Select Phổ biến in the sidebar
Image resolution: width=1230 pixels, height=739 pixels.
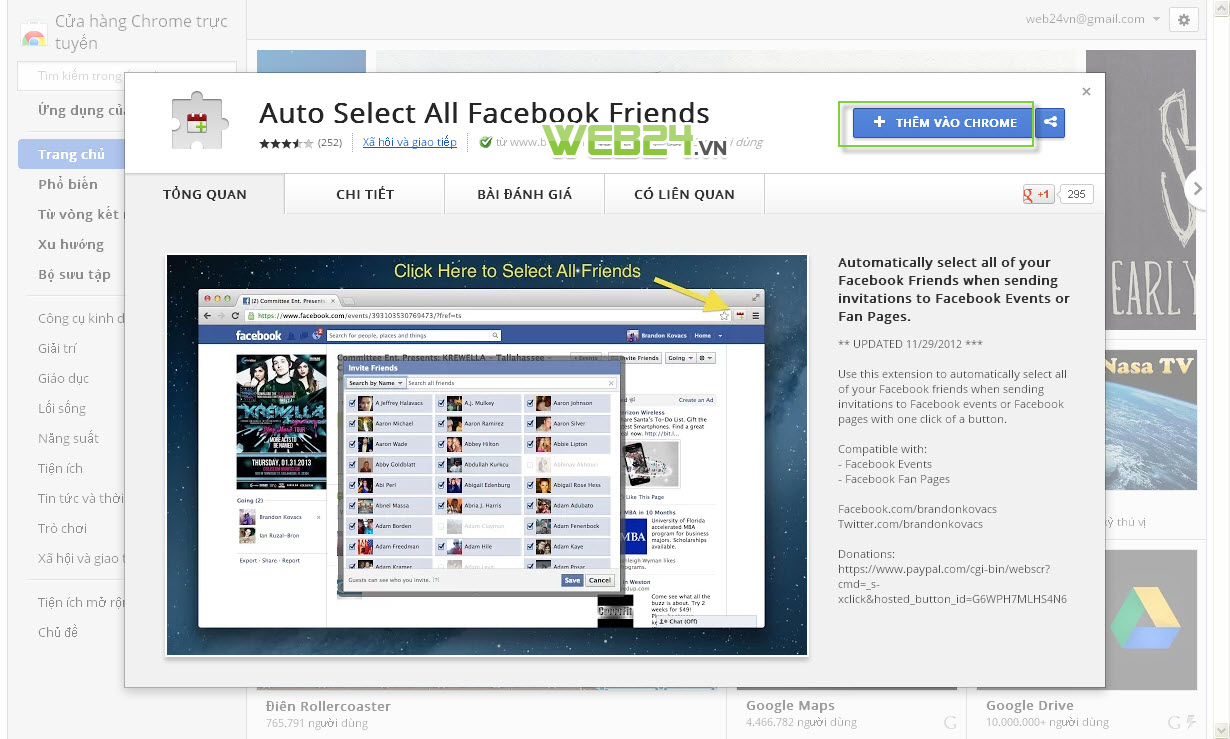click(x=68, y=184)
